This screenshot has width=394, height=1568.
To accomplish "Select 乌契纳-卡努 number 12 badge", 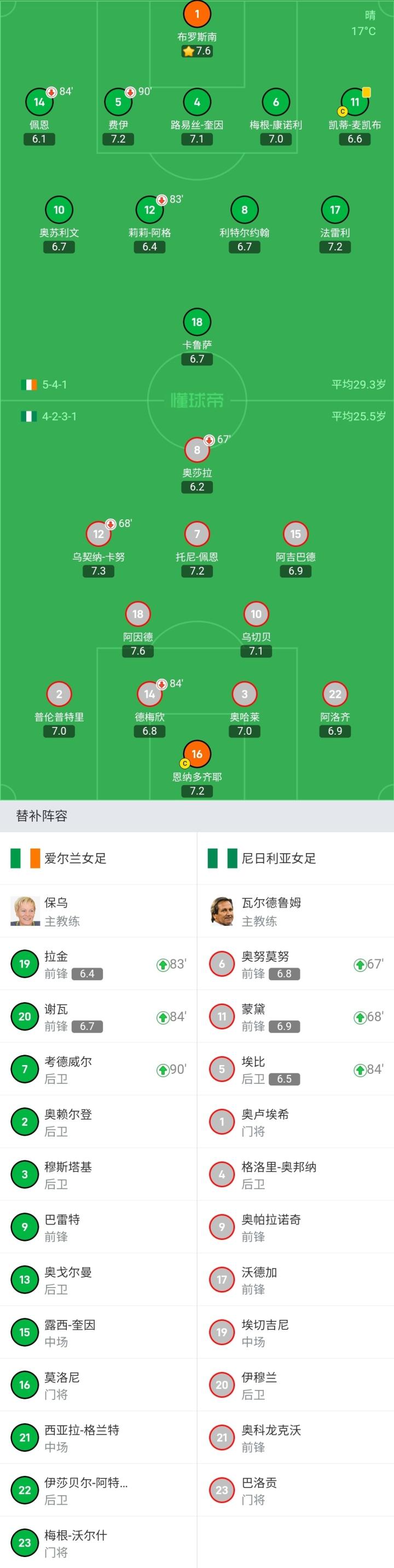I will (99, 534).
